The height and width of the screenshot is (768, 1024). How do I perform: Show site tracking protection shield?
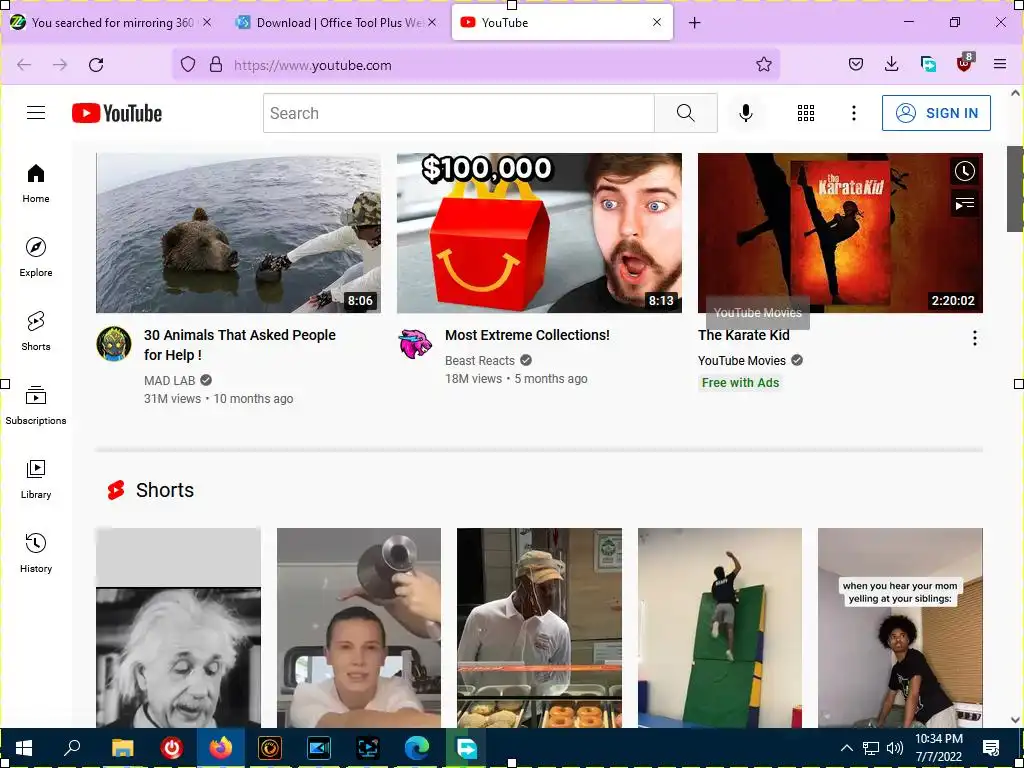pos(188,65)
